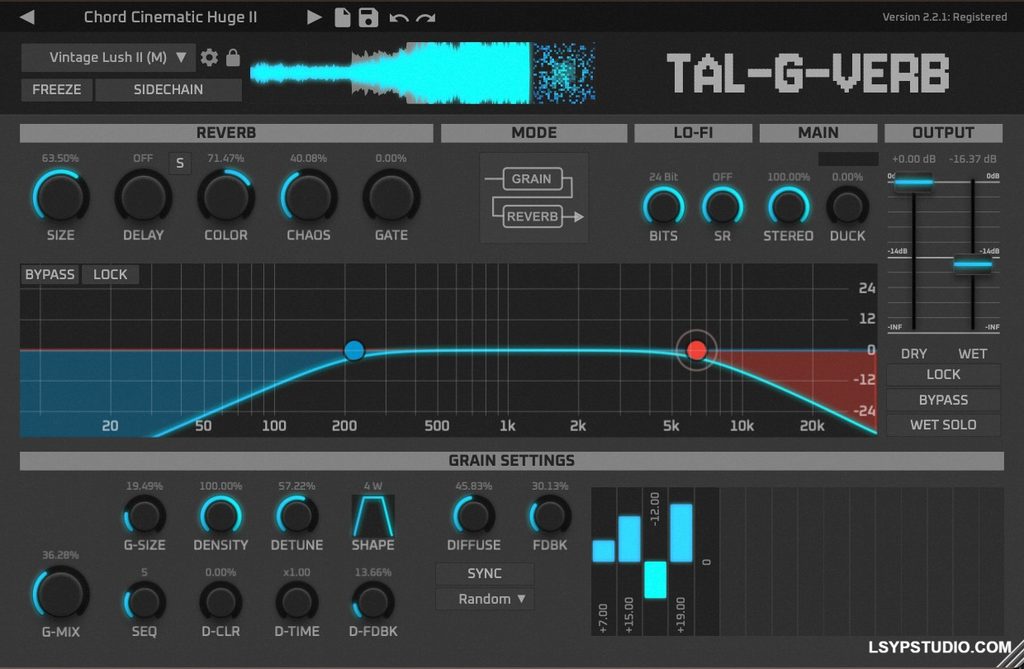Click the DUCK knob
Image resolution: width=1024 pixels, height=669 pixels.
pos(847,208)
